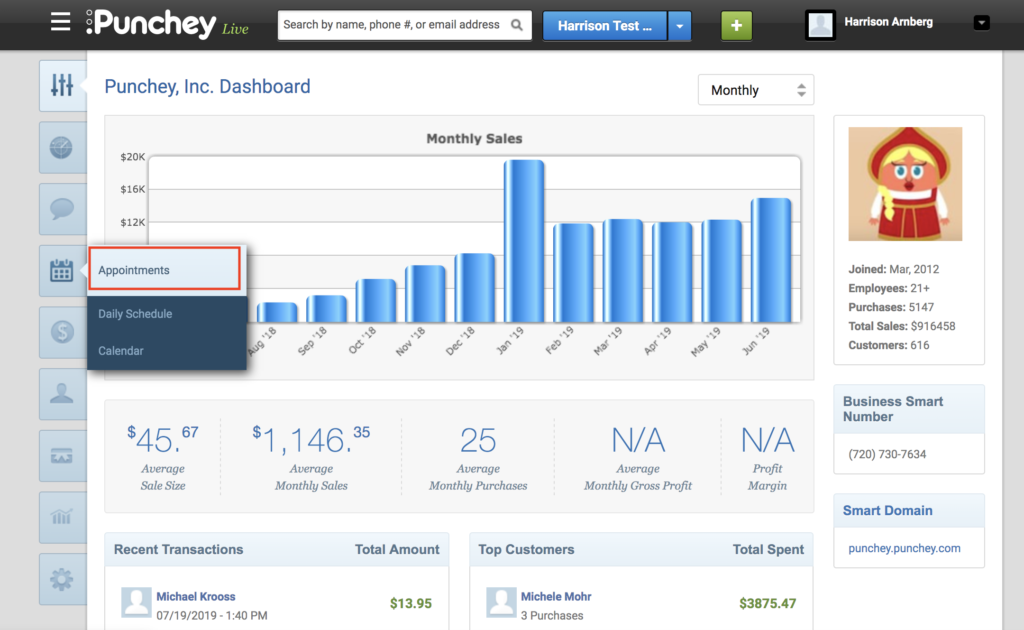This screenshot has height=630, width=1024.
Task: Open the Monthly period selector
Action: (756, 90)
